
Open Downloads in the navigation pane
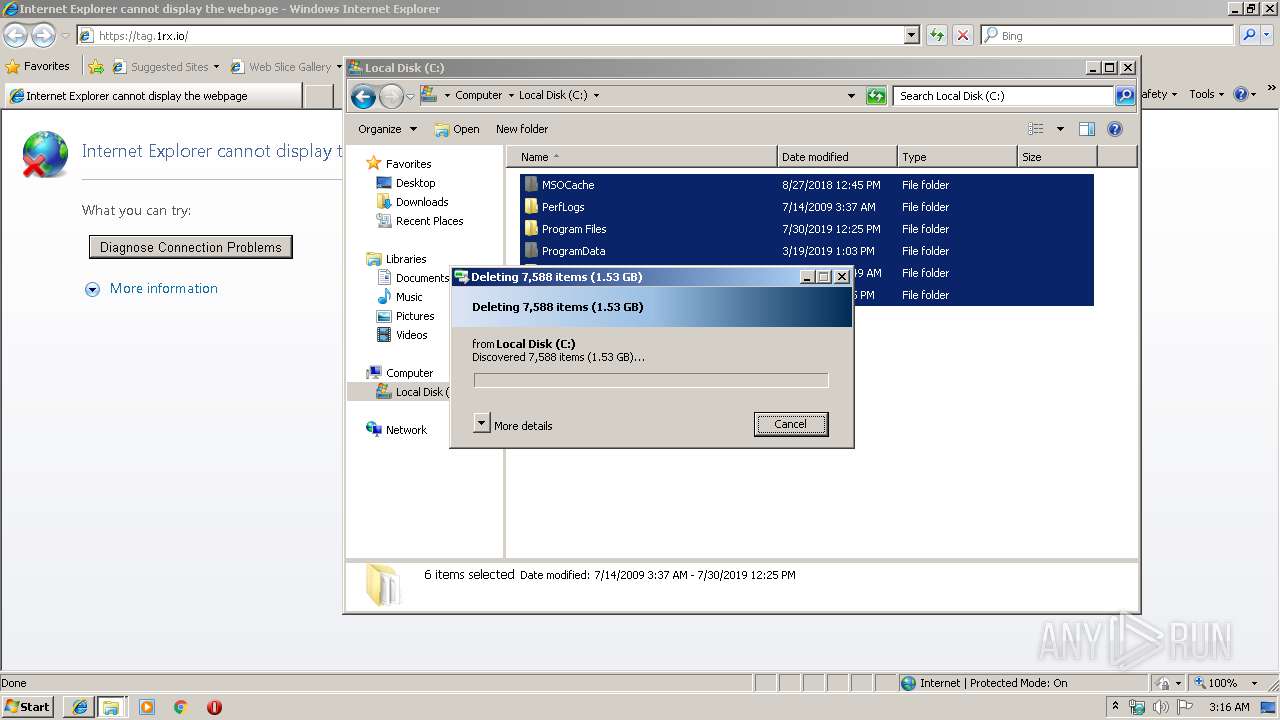click(412, 202)
